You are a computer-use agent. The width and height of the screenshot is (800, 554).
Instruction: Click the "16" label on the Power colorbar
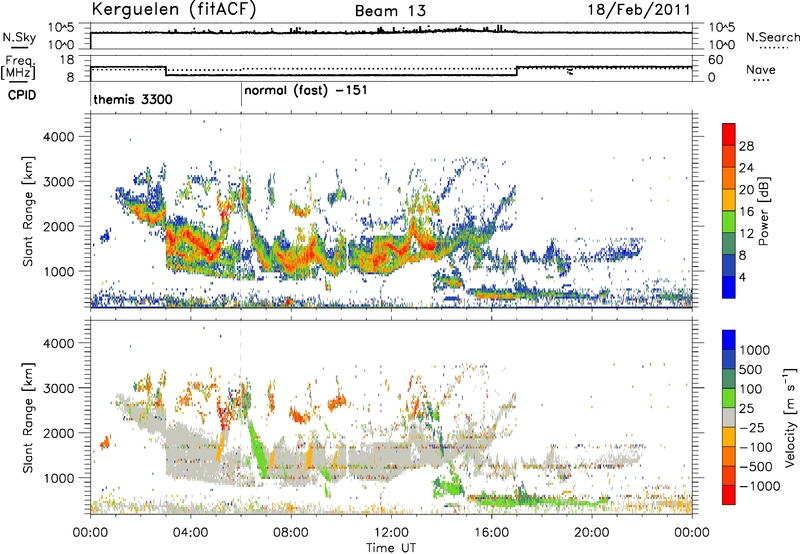(746, 212)
